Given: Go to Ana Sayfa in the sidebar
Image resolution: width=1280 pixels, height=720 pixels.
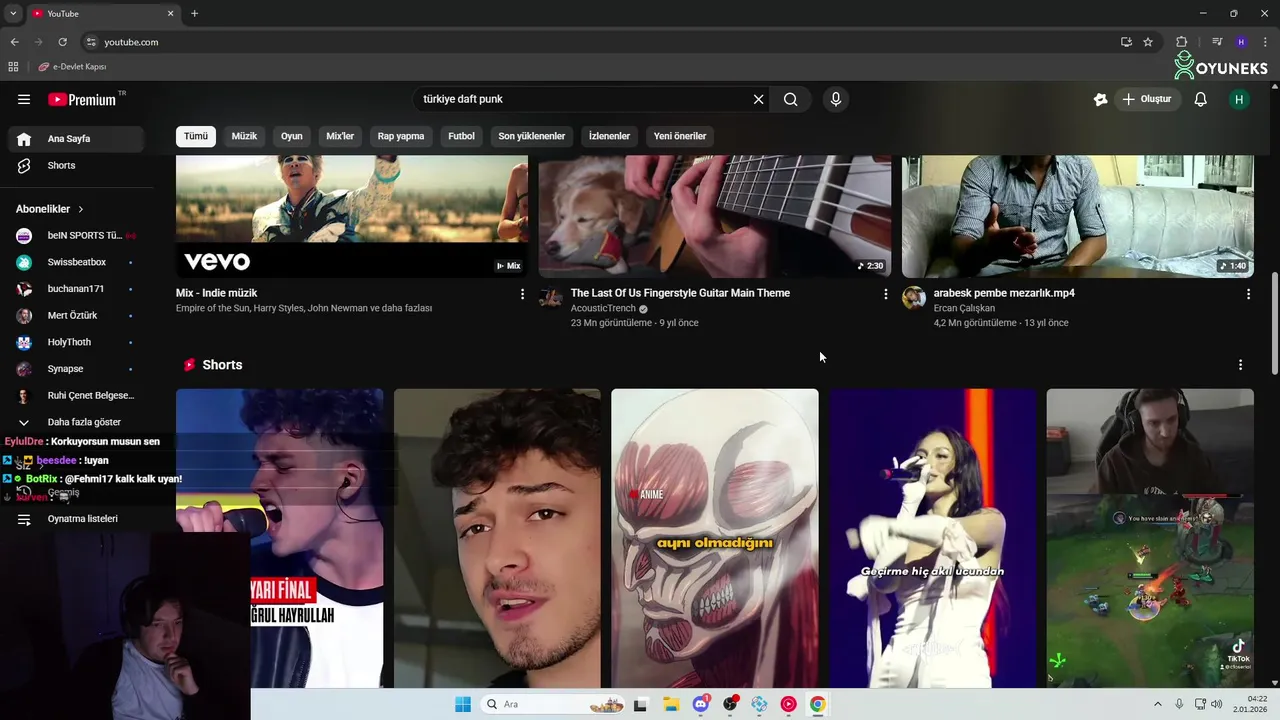Looking at the screenshot, I should tap(76, 139).
